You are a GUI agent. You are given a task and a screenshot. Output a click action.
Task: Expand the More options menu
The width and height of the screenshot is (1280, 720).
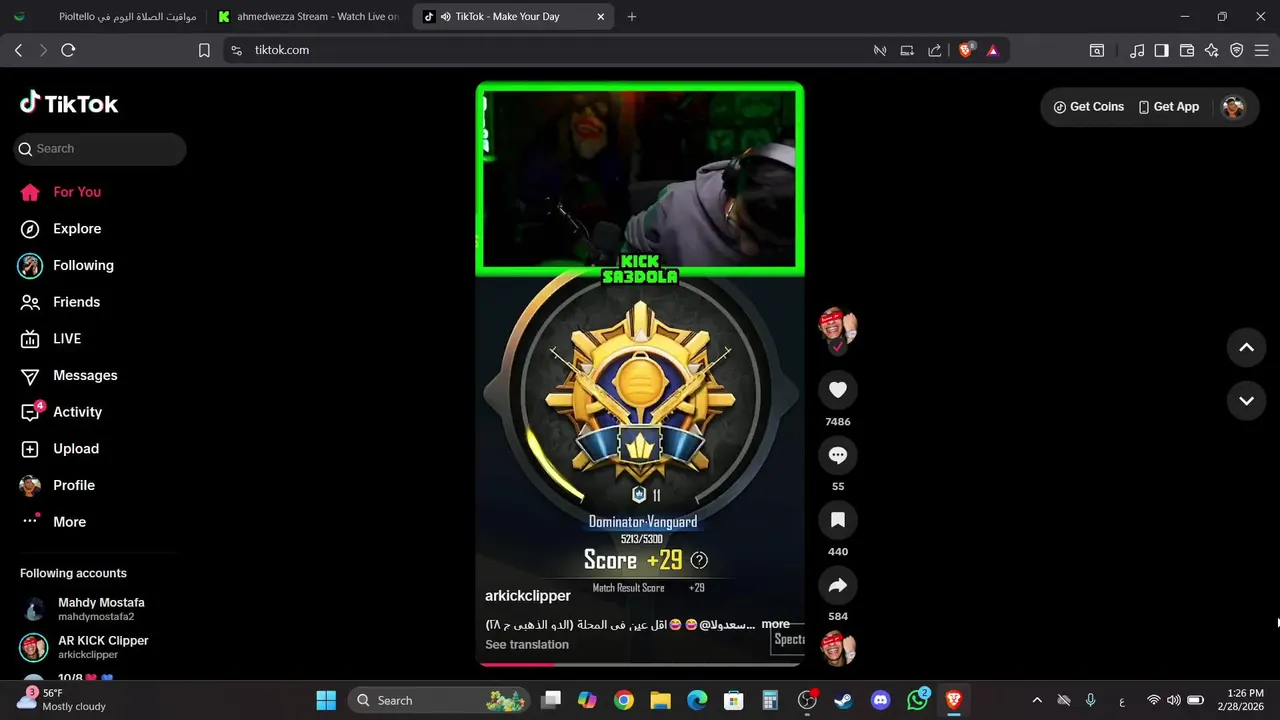tap(54, 522)
